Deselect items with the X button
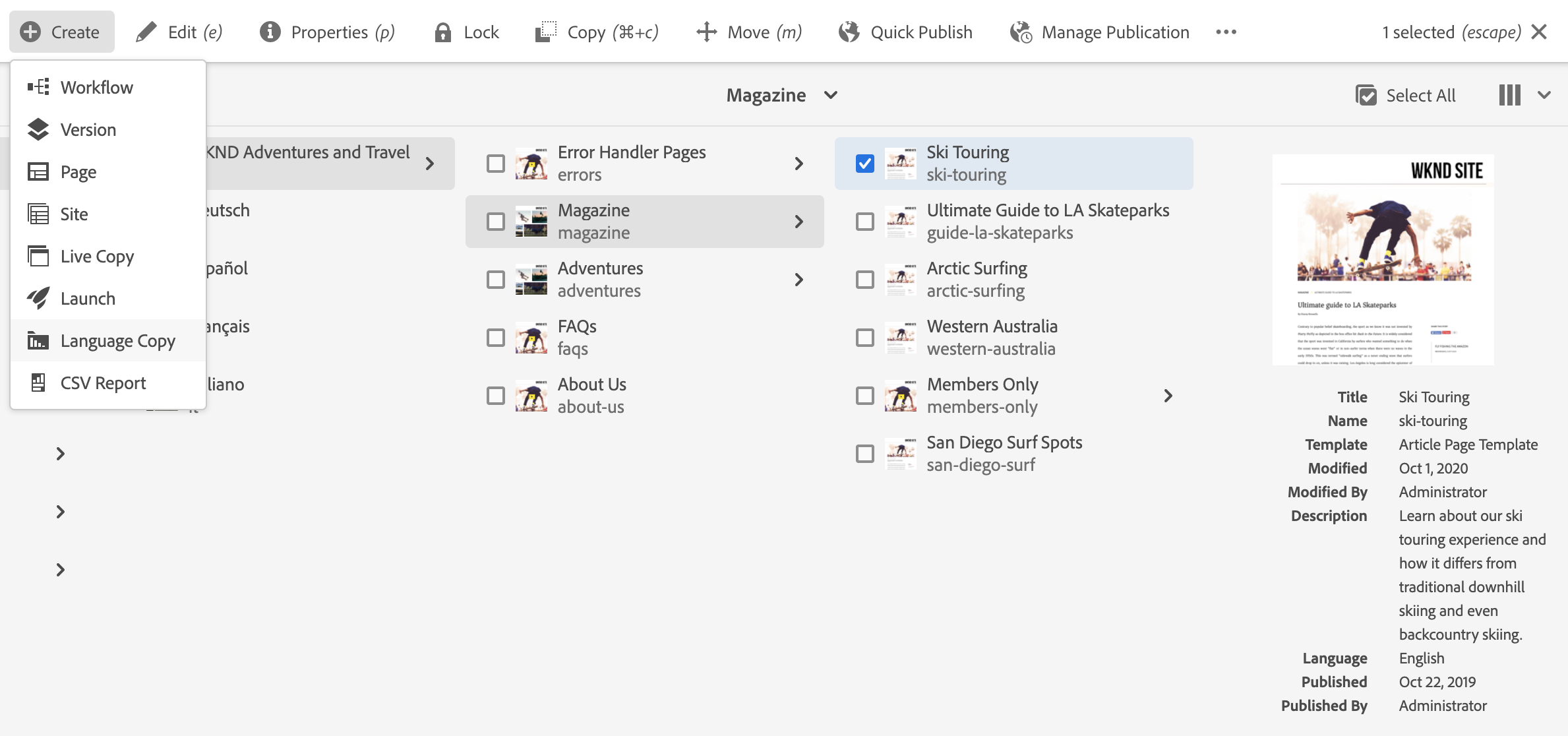 point(1539,32)
